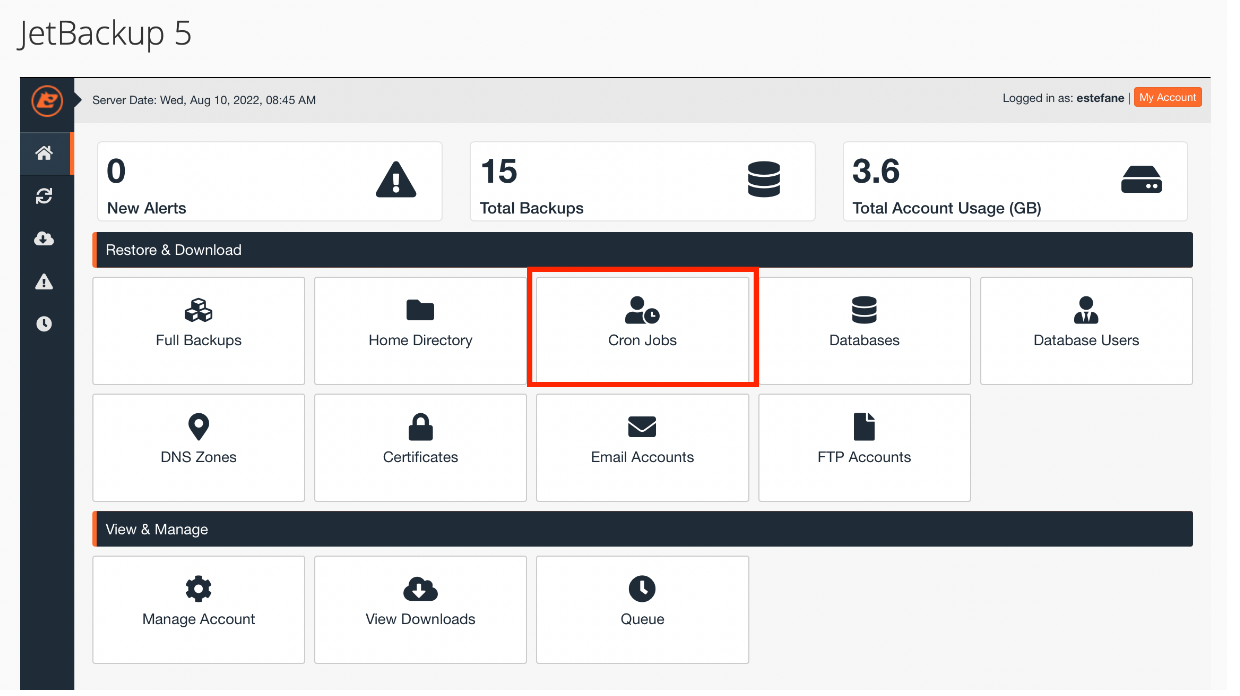
Task: Click the Certificates padlock icon
Action: 421,427
